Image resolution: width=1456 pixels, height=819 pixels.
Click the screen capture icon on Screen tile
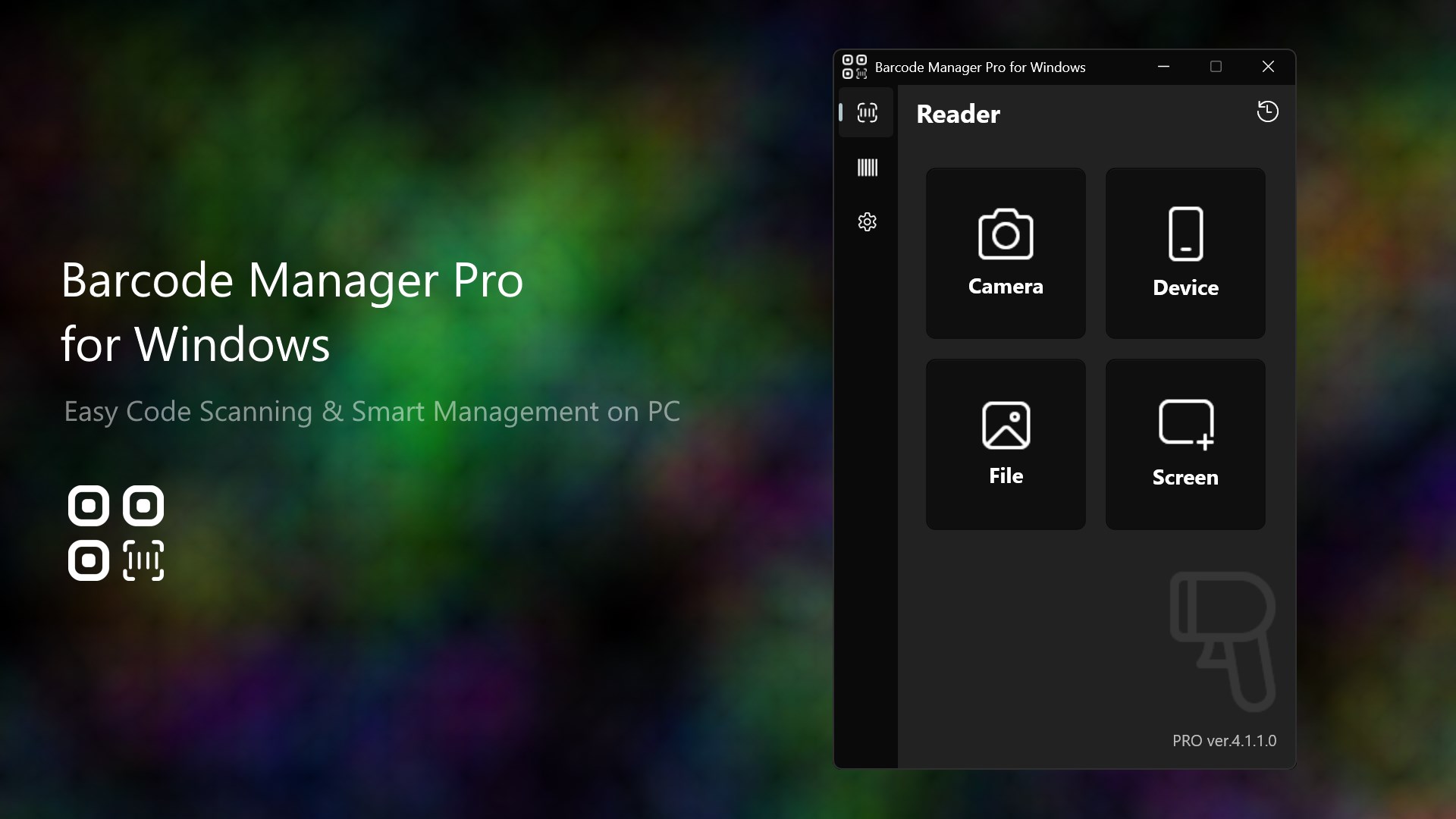coord(1185,425)
